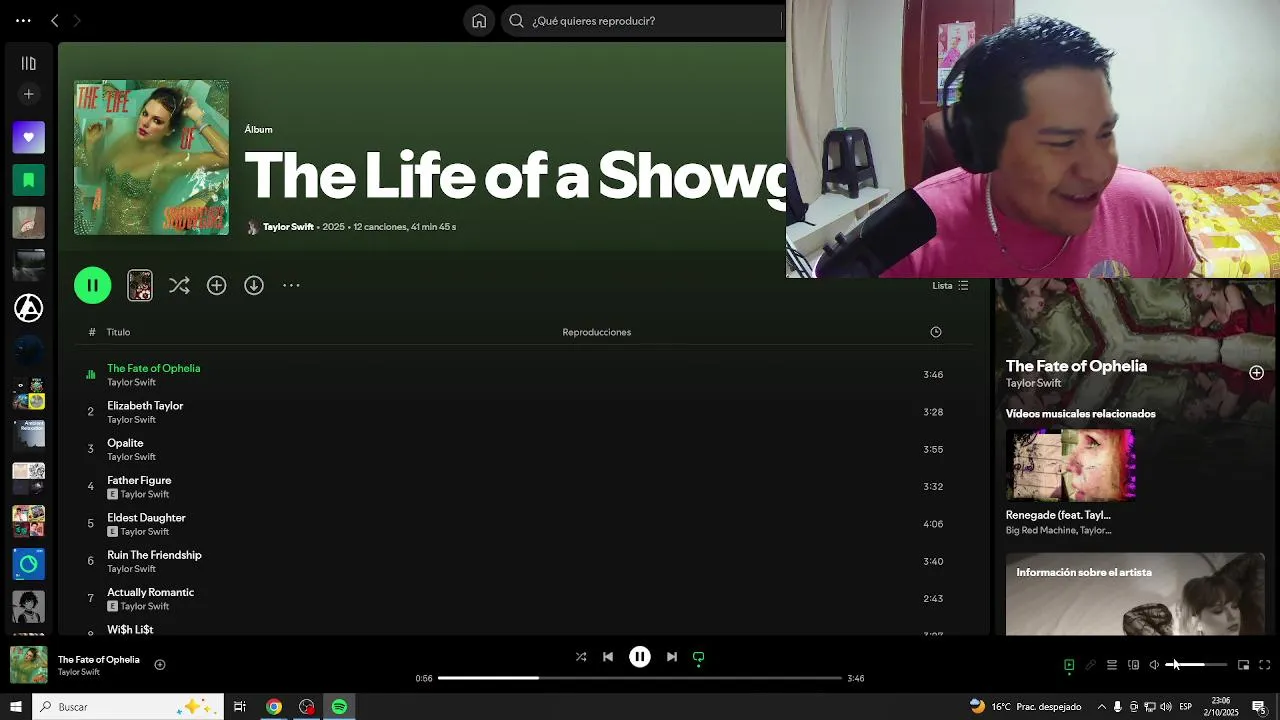Enter full screen mode

pyautogui.click(x=1265, y=665)
